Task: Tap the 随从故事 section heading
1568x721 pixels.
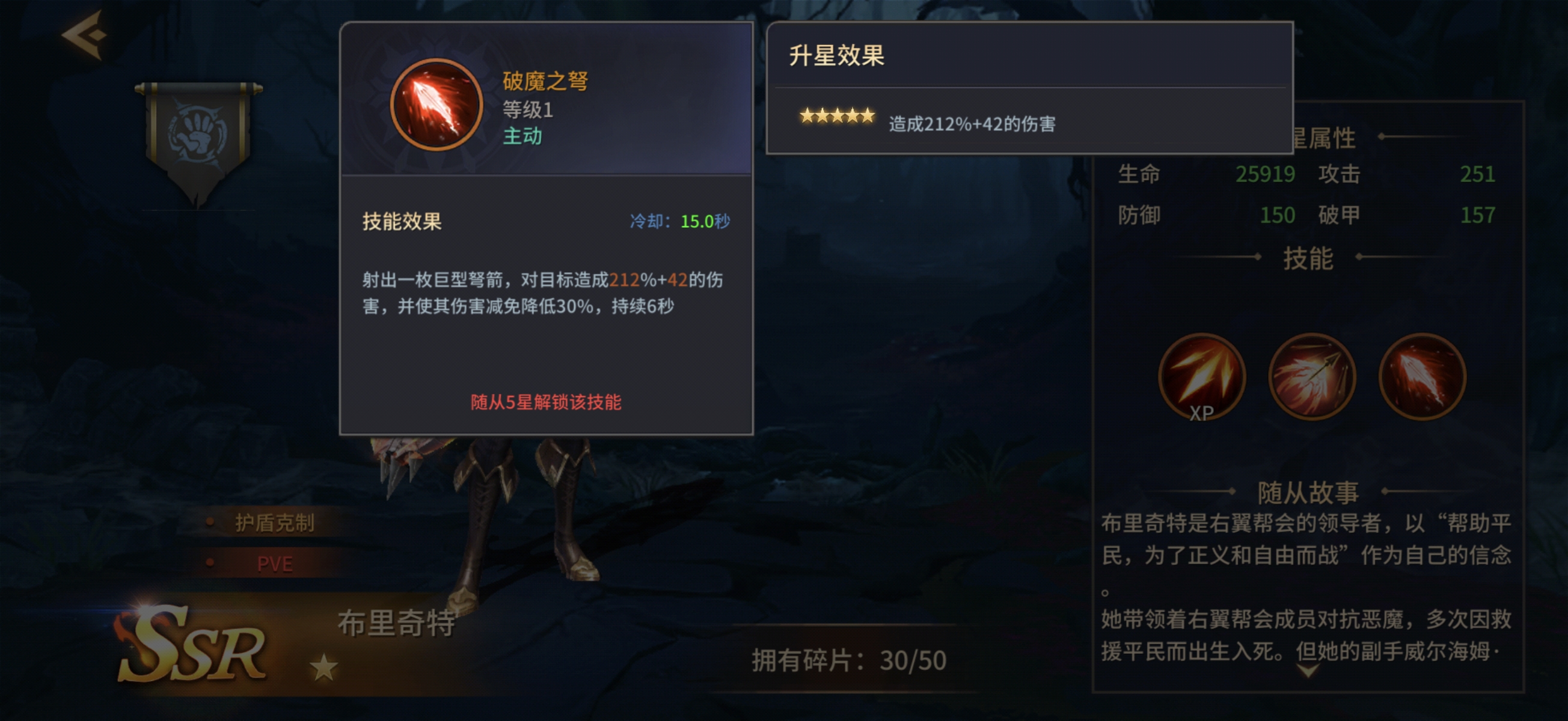Action: (1308, 491)
